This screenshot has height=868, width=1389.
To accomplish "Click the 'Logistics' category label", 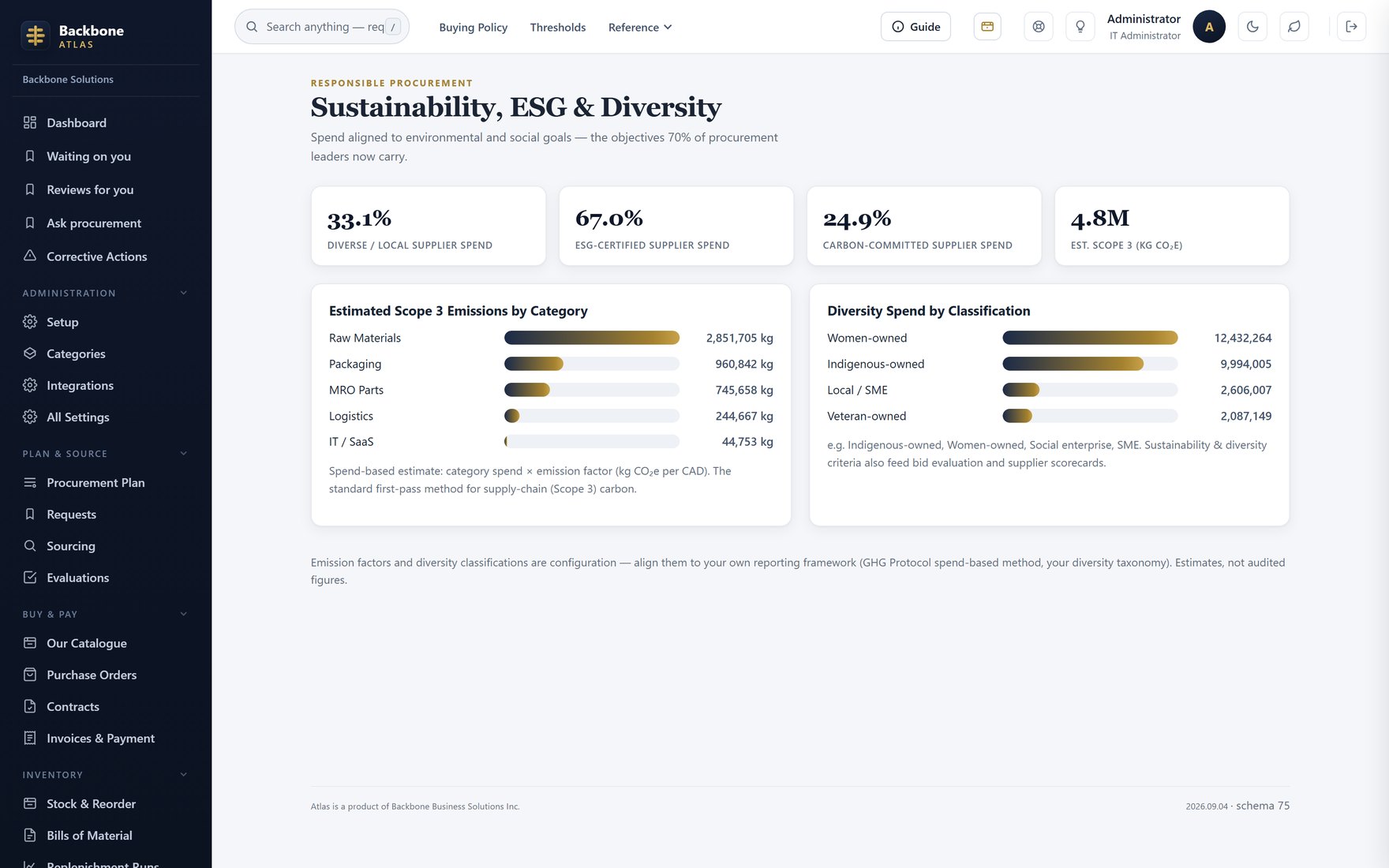I will click(x=351, y=416).
